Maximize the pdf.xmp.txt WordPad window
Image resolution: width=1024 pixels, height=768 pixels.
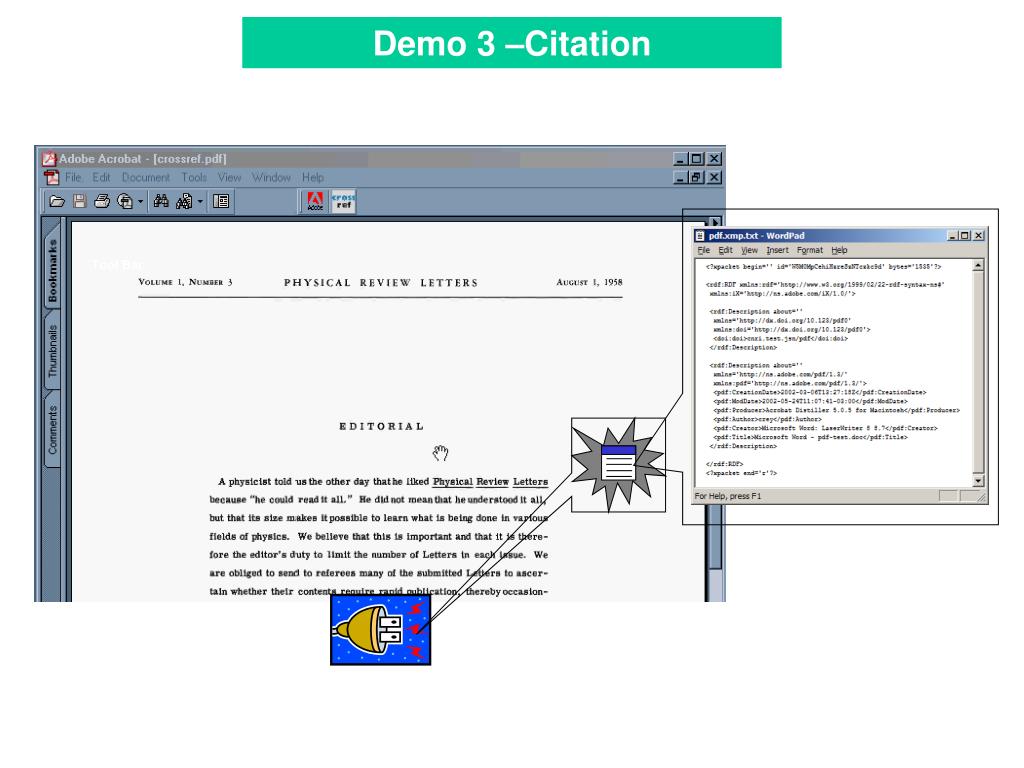(964, 236)
